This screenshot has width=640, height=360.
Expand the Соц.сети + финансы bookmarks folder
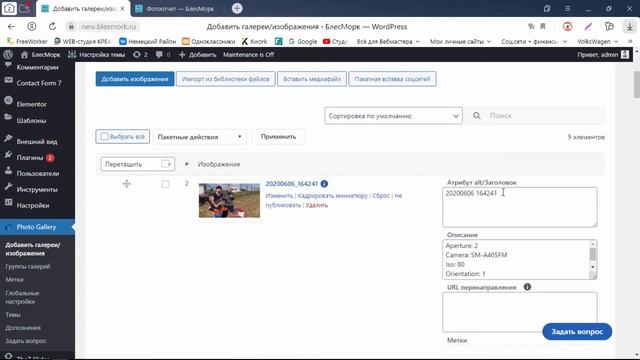click(x=534, y=41)
